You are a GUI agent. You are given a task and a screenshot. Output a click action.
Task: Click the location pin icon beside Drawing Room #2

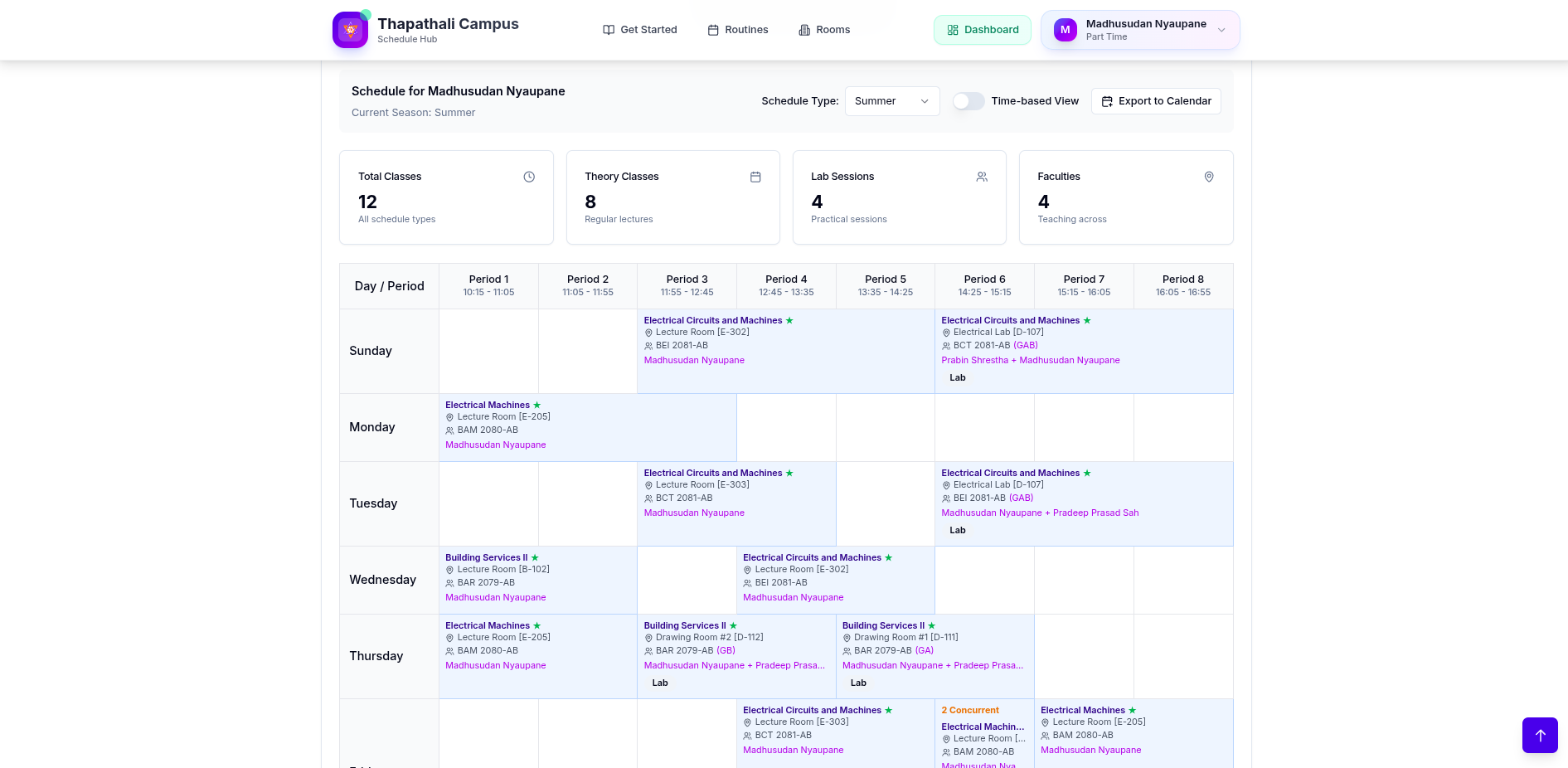pyautogui.click(x=648, y=638)
